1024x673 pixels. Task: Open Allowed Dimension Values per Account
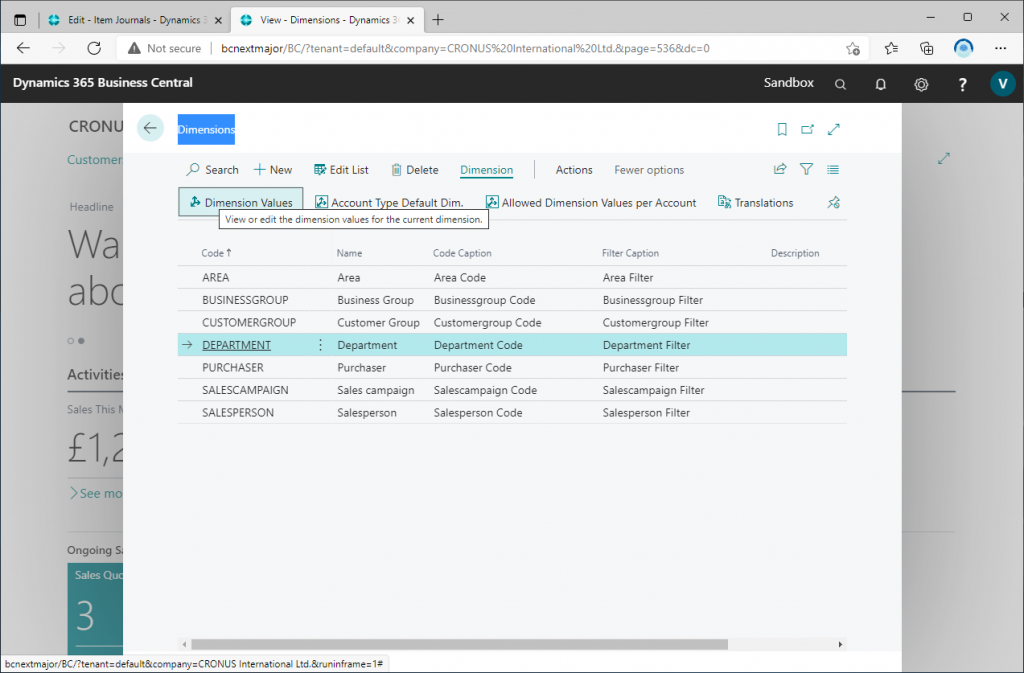click(591, 203)
